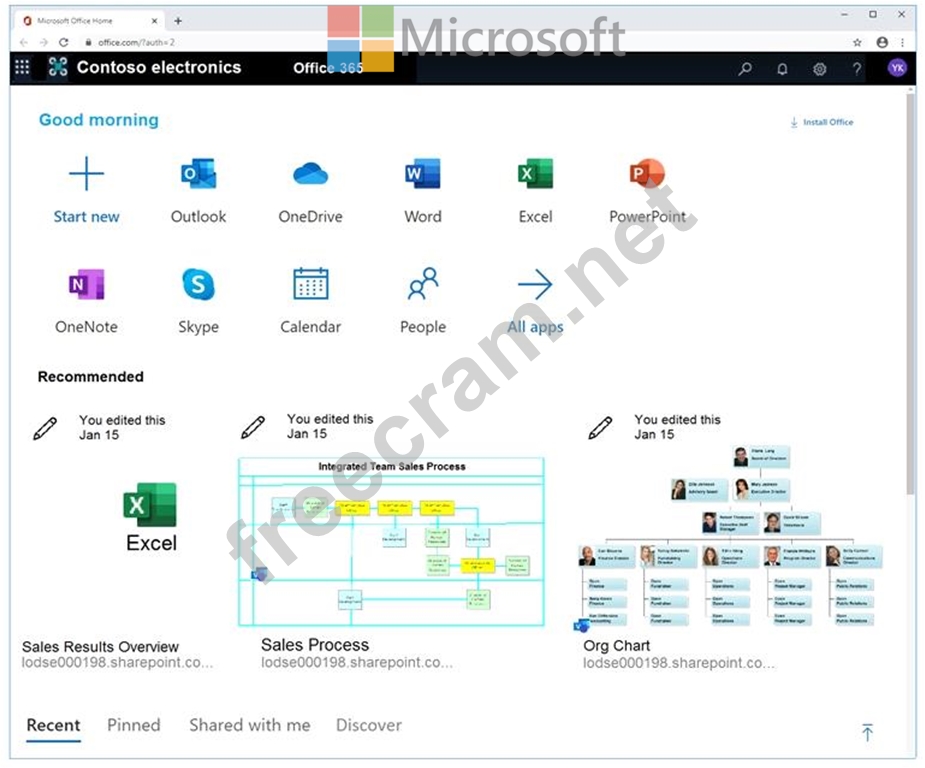Launch Skype app
Image resolution: width=925 pixels, height=768 pixels.
[198, 284]
